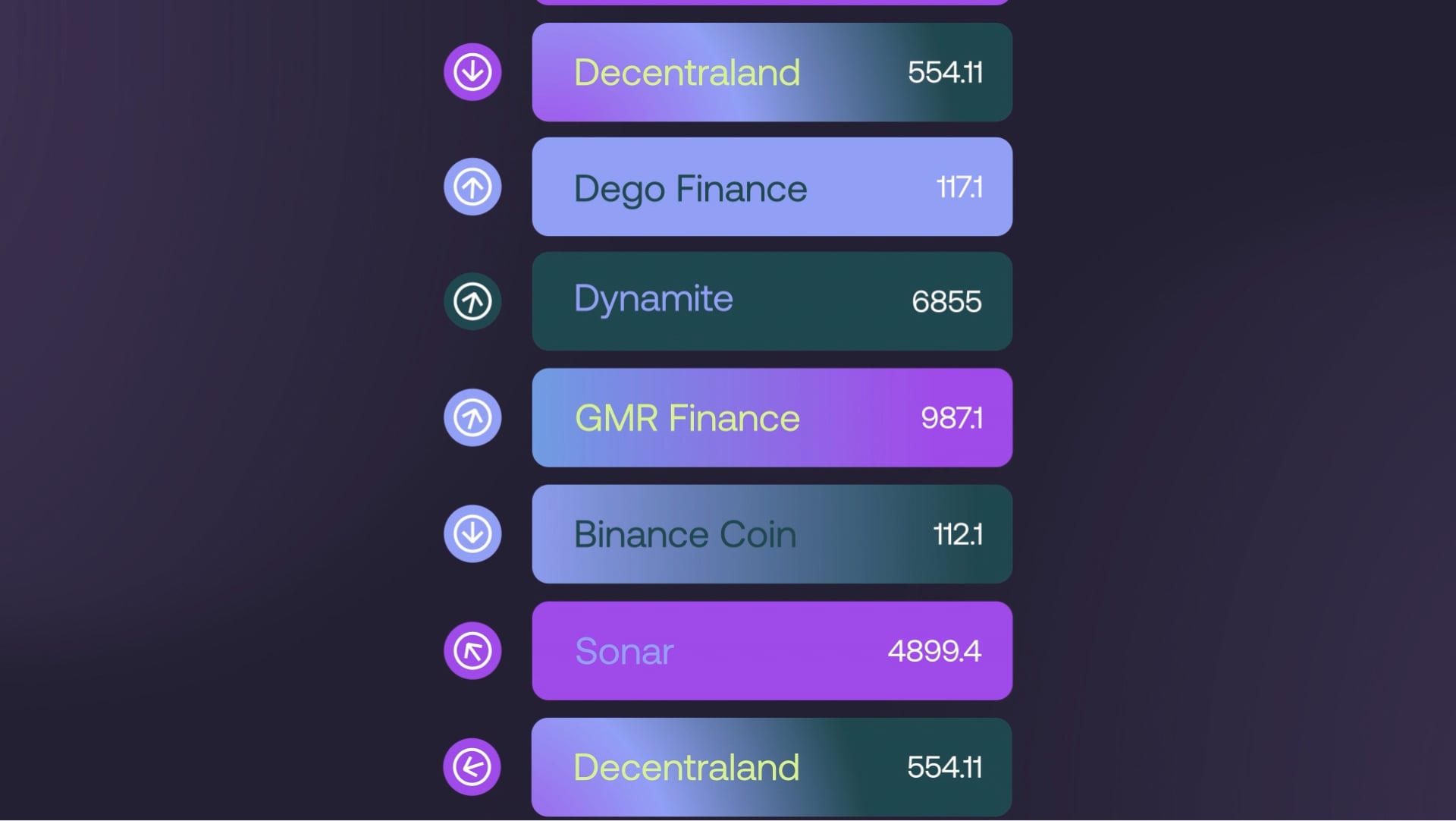Select the 987.1 price on GMR Finance
Image resolution: width=1456 pixels, height=821 pixels.
[x=952, y=418]
